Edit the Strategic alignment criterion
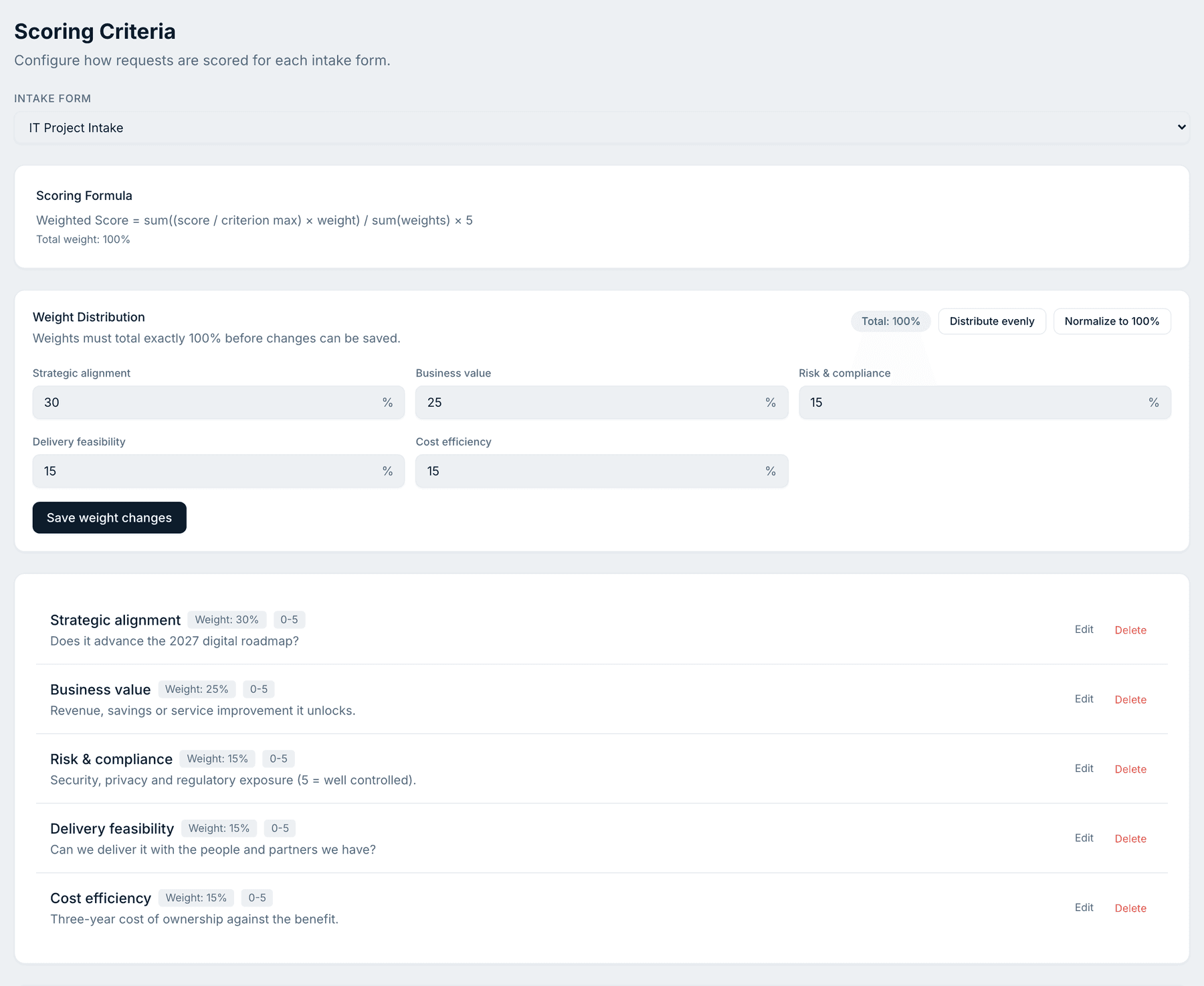The width and height of the screenshot is (1204, 986). 1084,629
